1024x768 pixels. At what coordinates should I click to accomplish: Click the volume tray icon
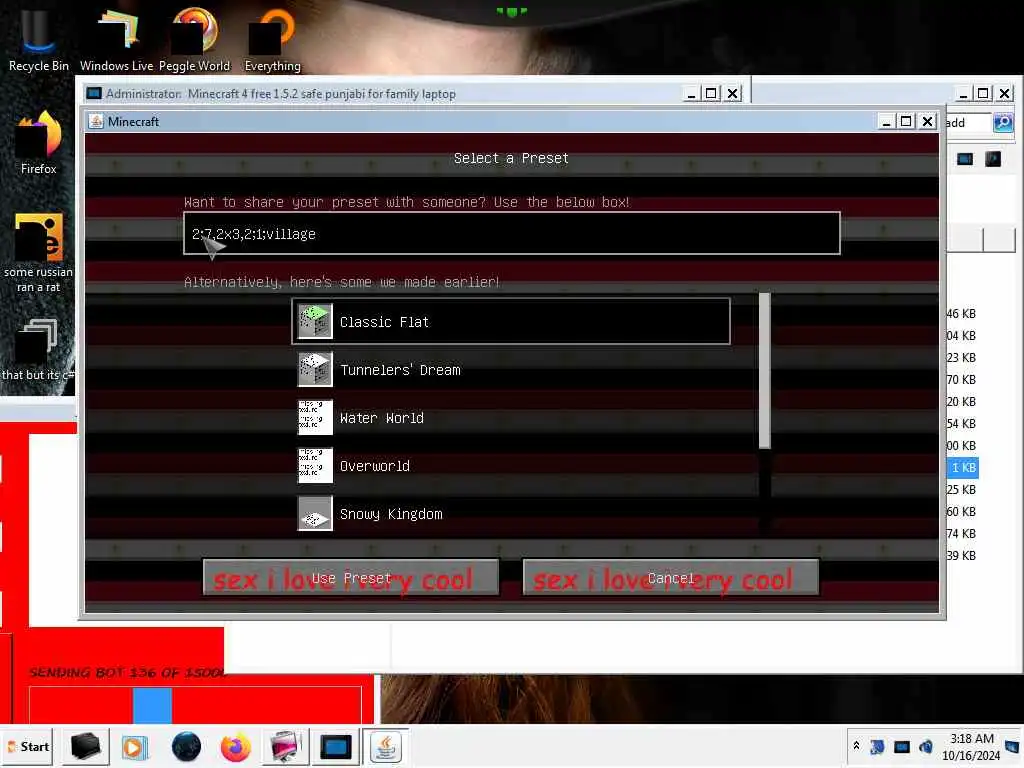point(925,746)
